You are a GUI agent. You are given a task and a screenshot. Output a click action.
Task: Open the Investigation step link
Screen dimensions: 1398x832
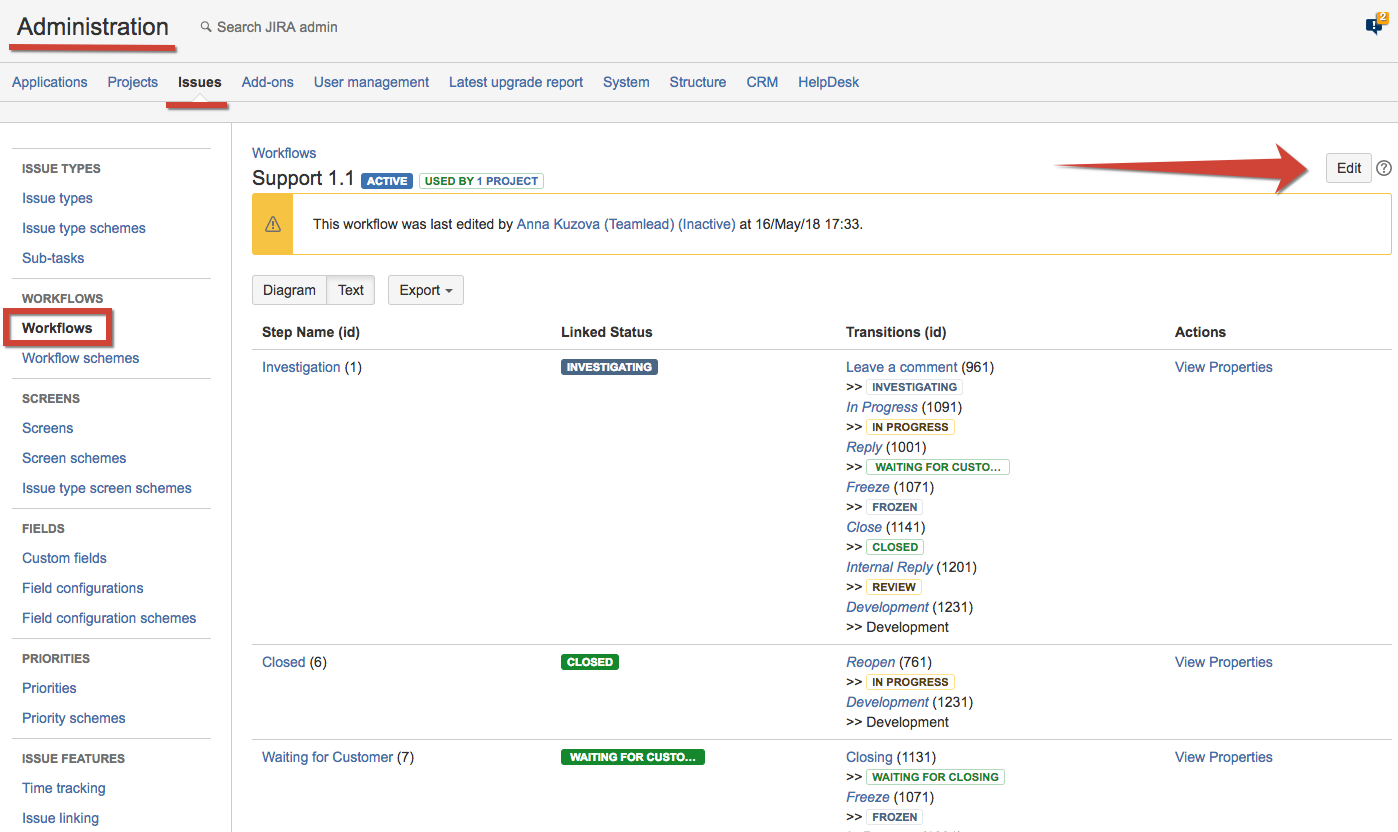pos(301,367)
